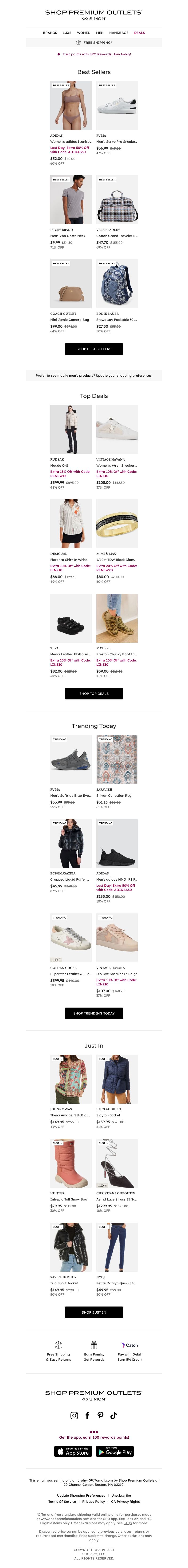Open the Google Play badge
This screenshot has width=188, height=1568.
point(115,1451)
